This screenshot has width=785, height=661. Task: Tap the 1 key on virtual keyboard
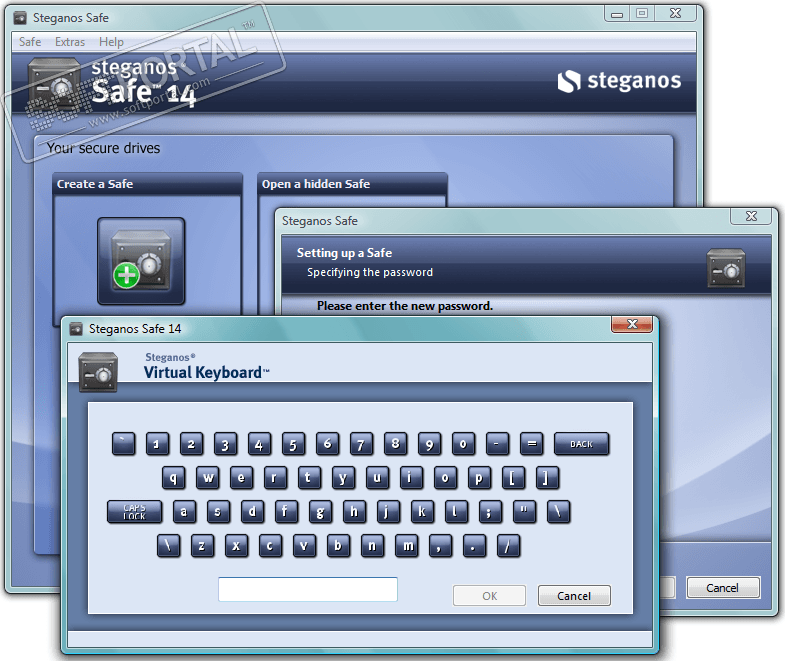[x=157, y=444]
